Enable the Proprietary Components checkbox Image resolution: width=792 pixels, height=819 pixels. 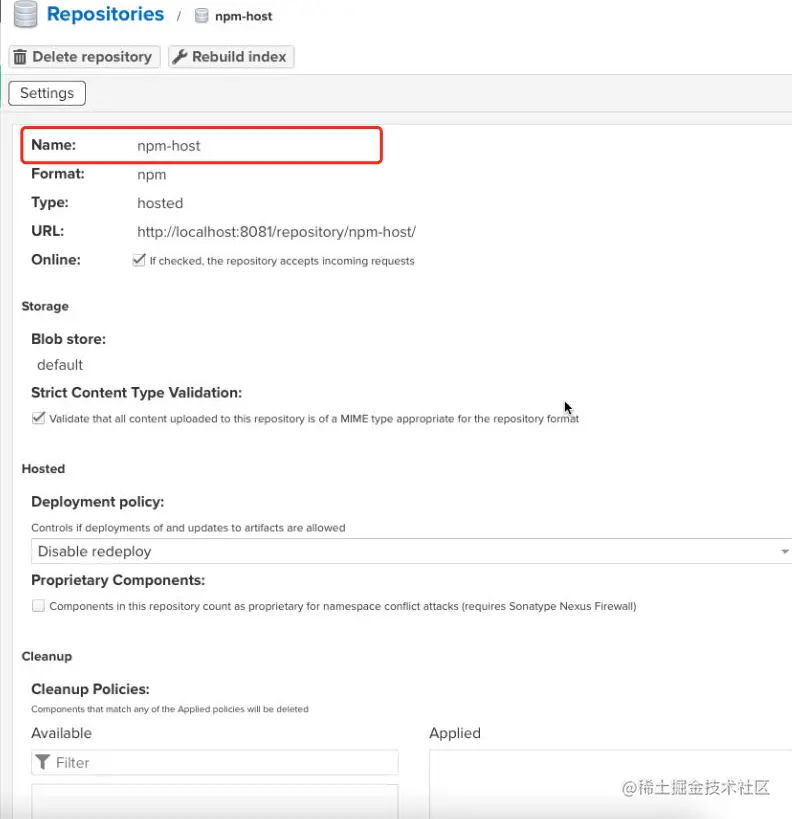(38, 605)
